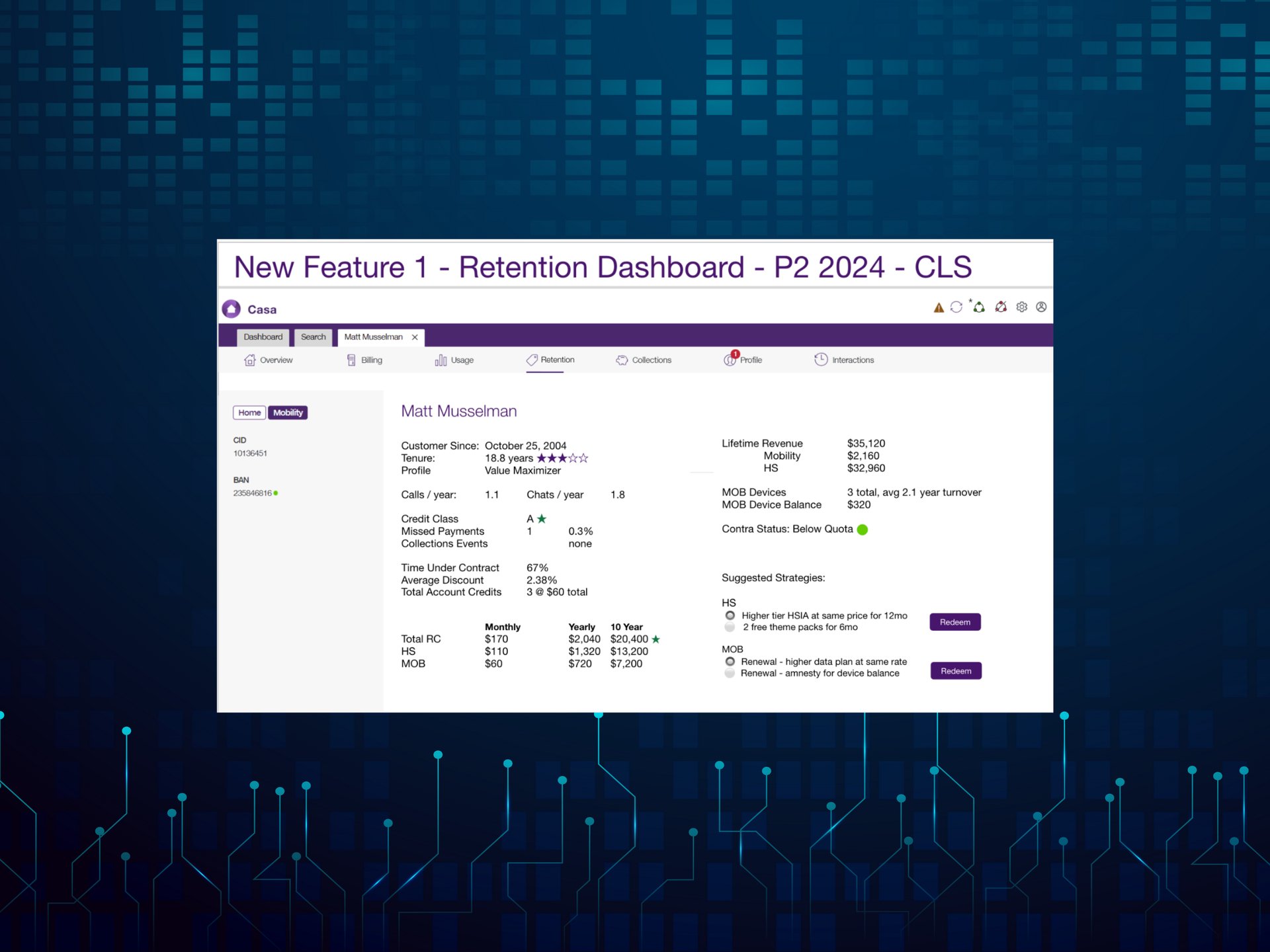
Task: Click the red disconnected nodes icon
Action: [1001, 307]
